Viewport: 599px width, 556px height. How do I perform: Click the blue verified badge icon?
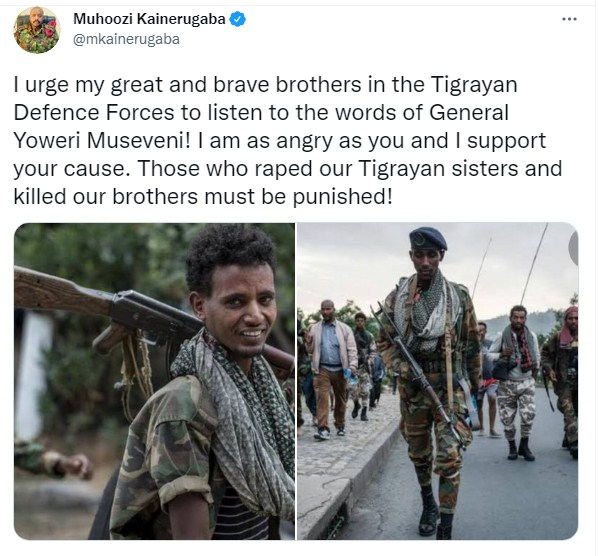pos(237,19)
